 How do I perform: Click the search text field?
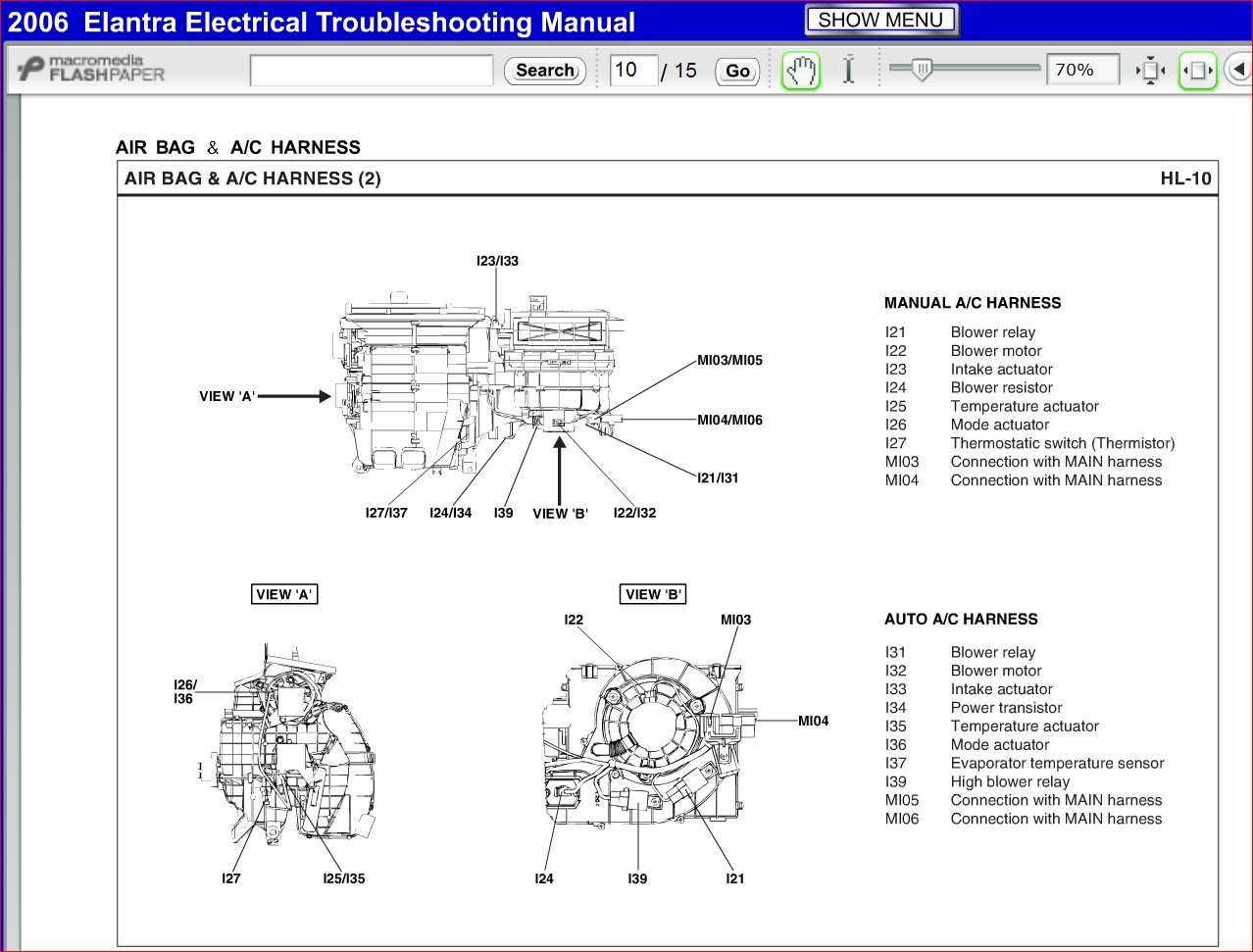tap(372, 71)
